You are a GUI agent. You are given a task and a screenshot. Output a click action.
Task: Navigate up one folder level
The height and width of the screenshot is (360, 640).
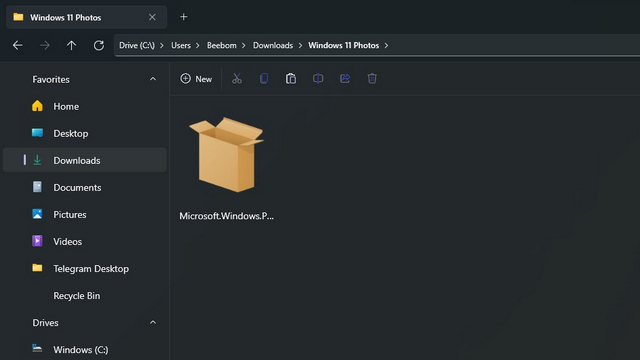click(x=71, y=45)
